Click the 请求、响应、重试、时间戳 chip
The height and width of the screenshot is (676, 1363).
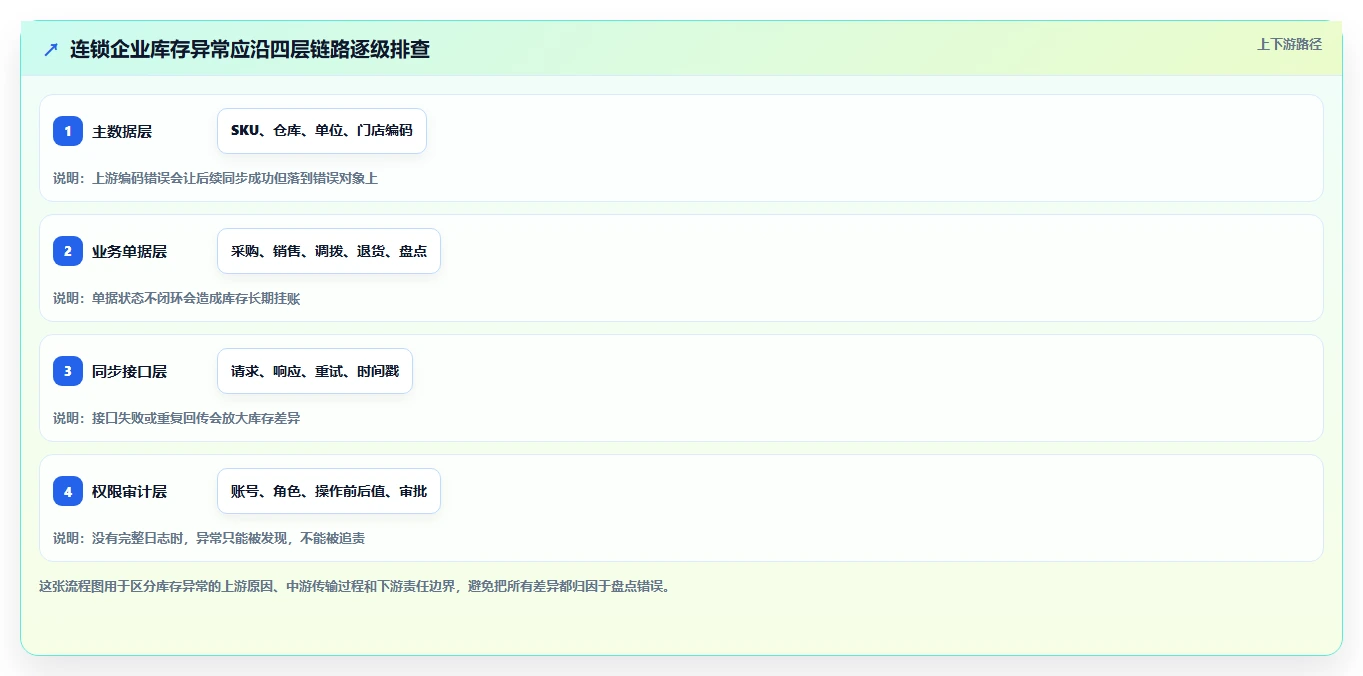315,371
